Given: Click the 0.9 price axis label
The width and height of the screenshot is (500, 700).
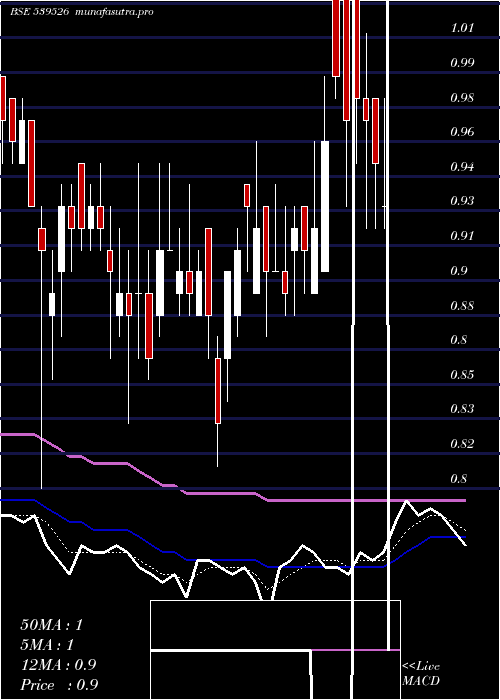Looking at the screenshot, I should (x=458, y=271).
